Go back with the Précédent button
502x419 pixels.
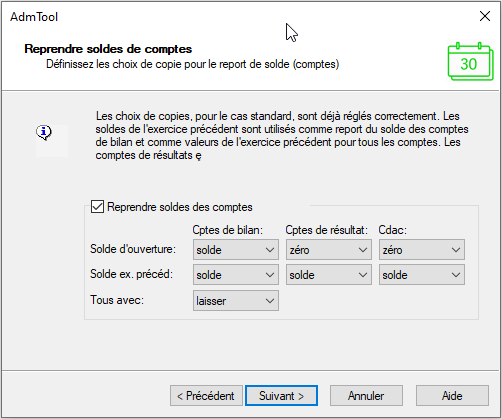[x=206, y=396]
